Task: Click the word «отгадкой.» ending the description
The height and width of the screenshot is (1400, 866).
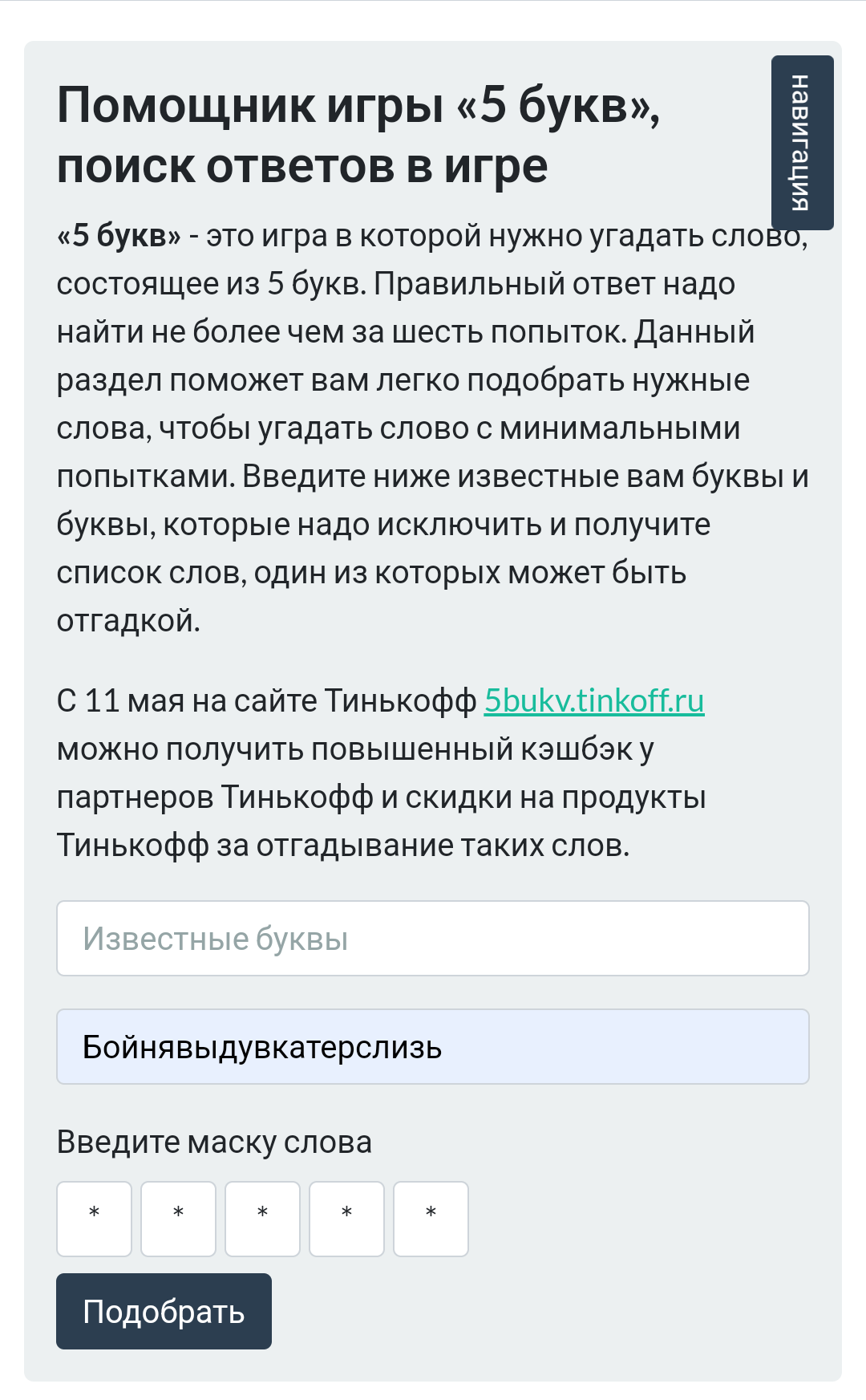Action: [x=128, y=620]
